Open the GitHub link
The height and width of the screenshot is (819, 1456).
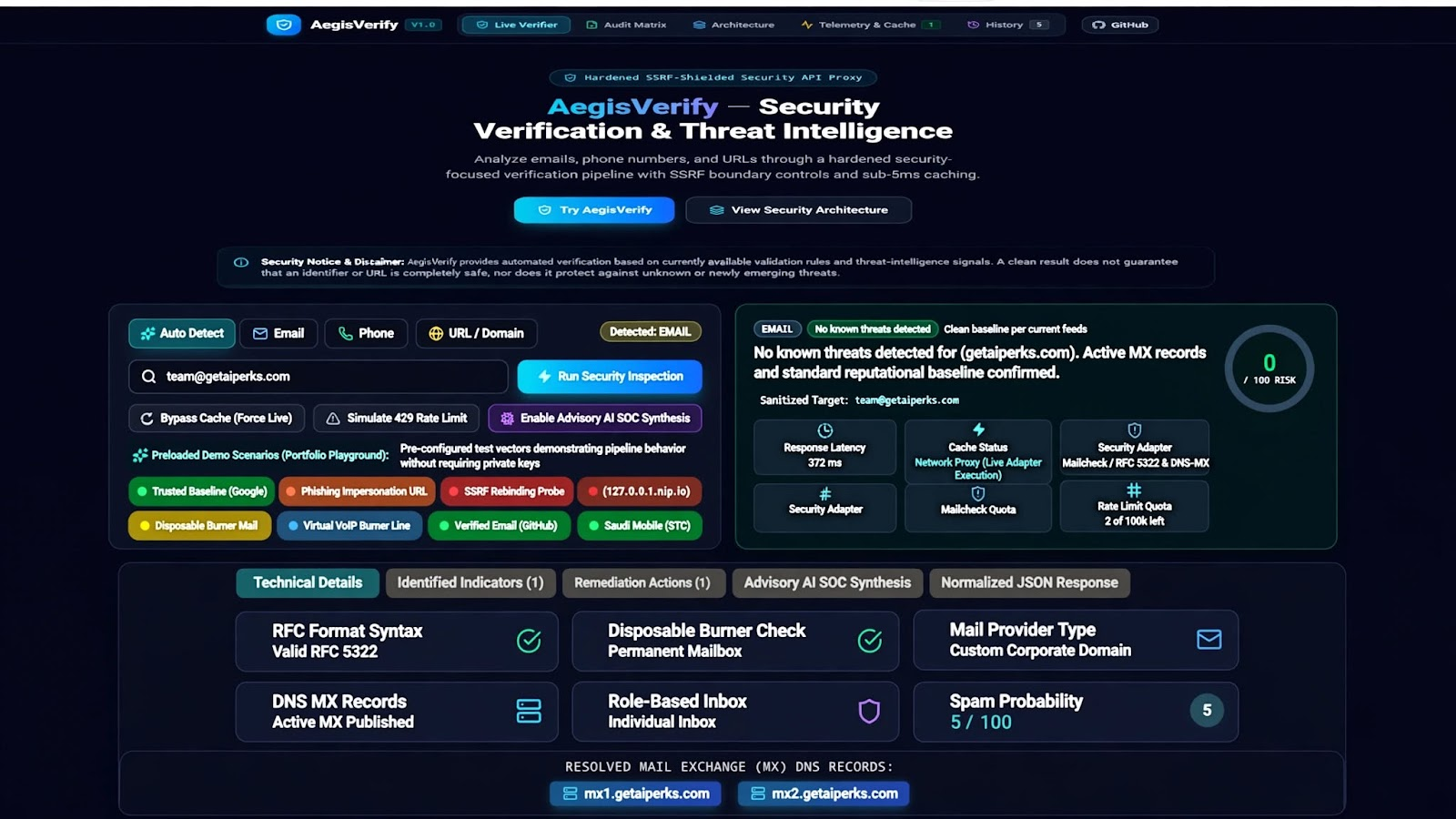[x=1120, y=25]
